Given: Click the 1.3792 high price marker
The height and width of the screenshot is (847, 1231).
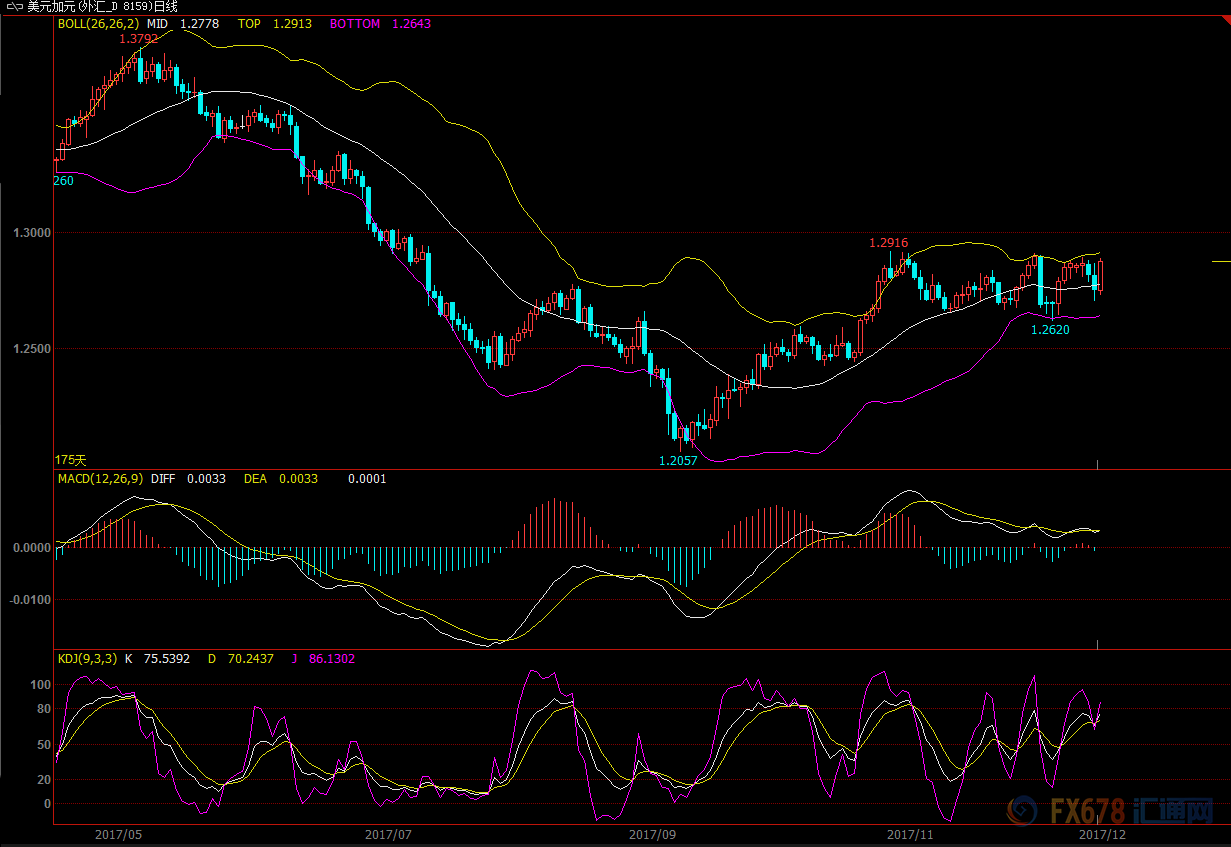Looking at the screenshot, I should pos(138,40).
